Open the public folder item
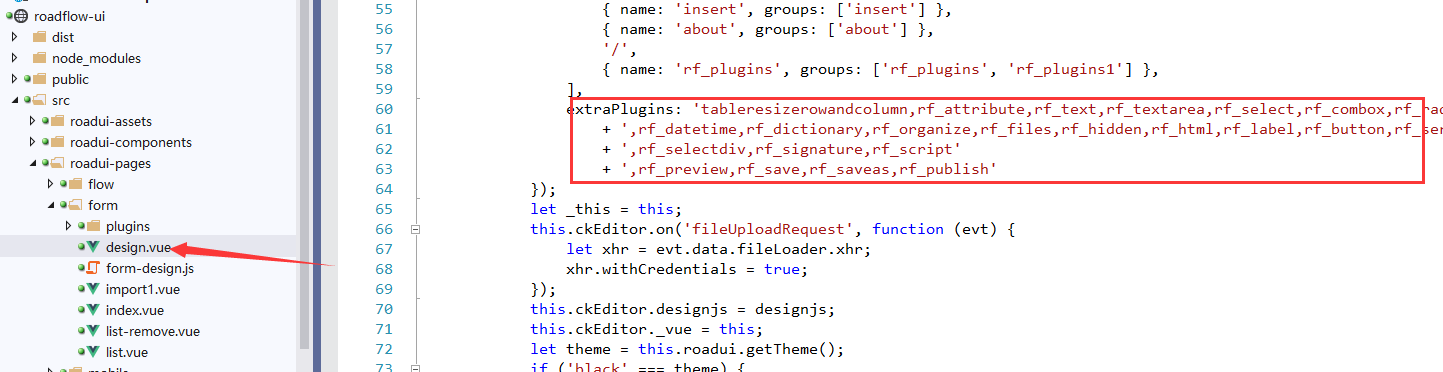1443x372 pixels. 70,79
